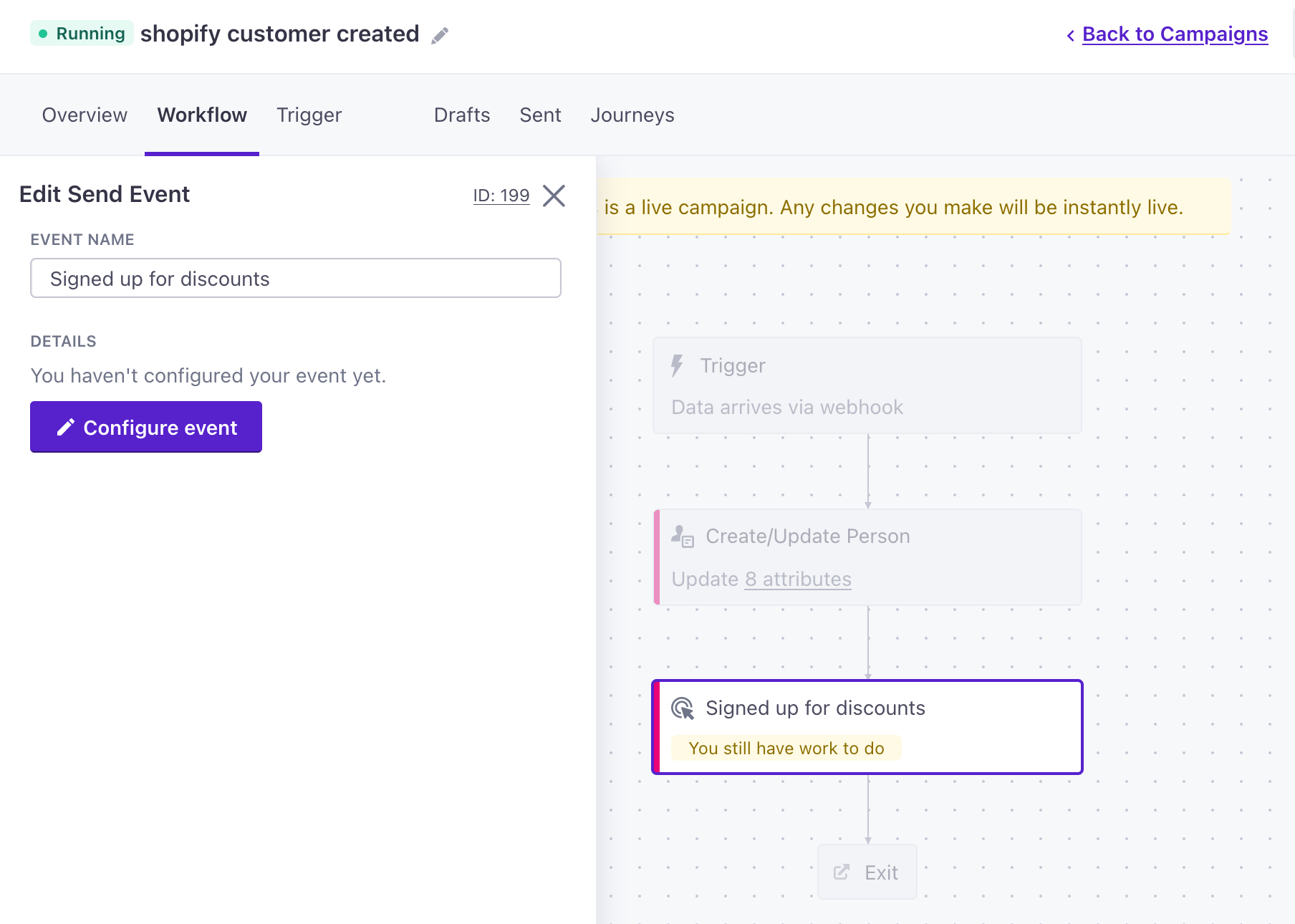Click the green Running status badge
This screenshot has width=1295, height=924.
click(82, 34)
